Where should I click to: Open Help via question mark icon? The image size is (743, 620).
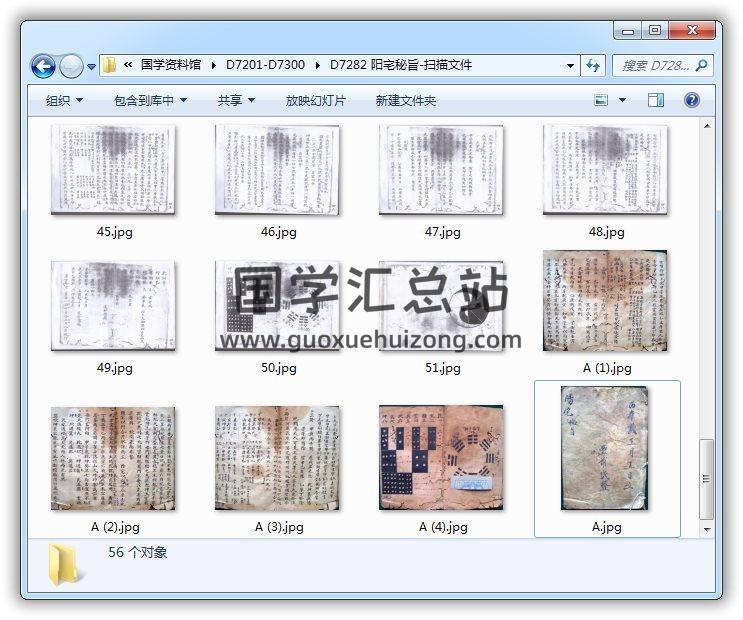[692, 100]
